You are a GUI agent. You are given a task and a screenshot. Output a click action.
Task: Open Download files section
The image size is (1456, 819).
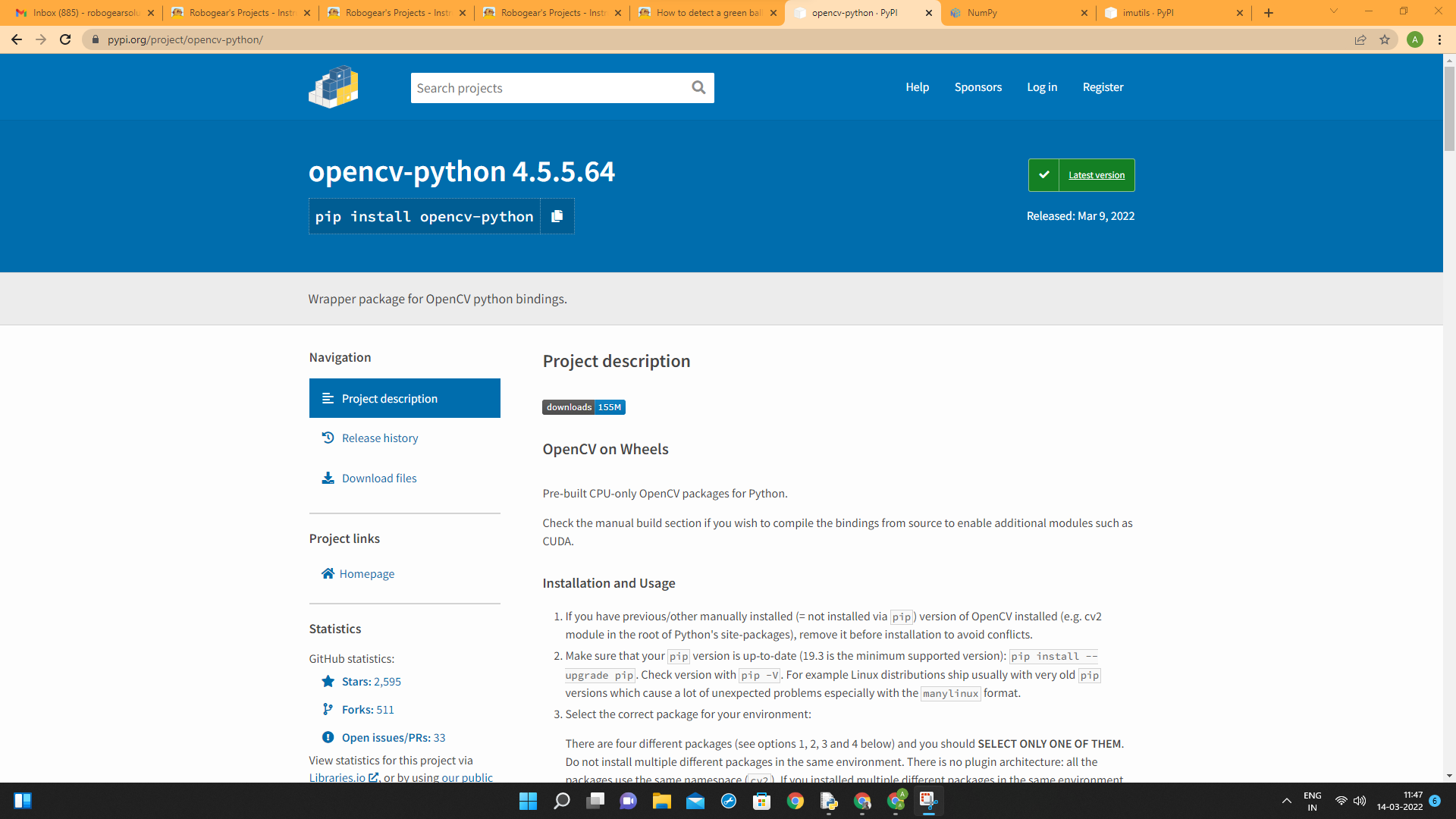(378, 479)
